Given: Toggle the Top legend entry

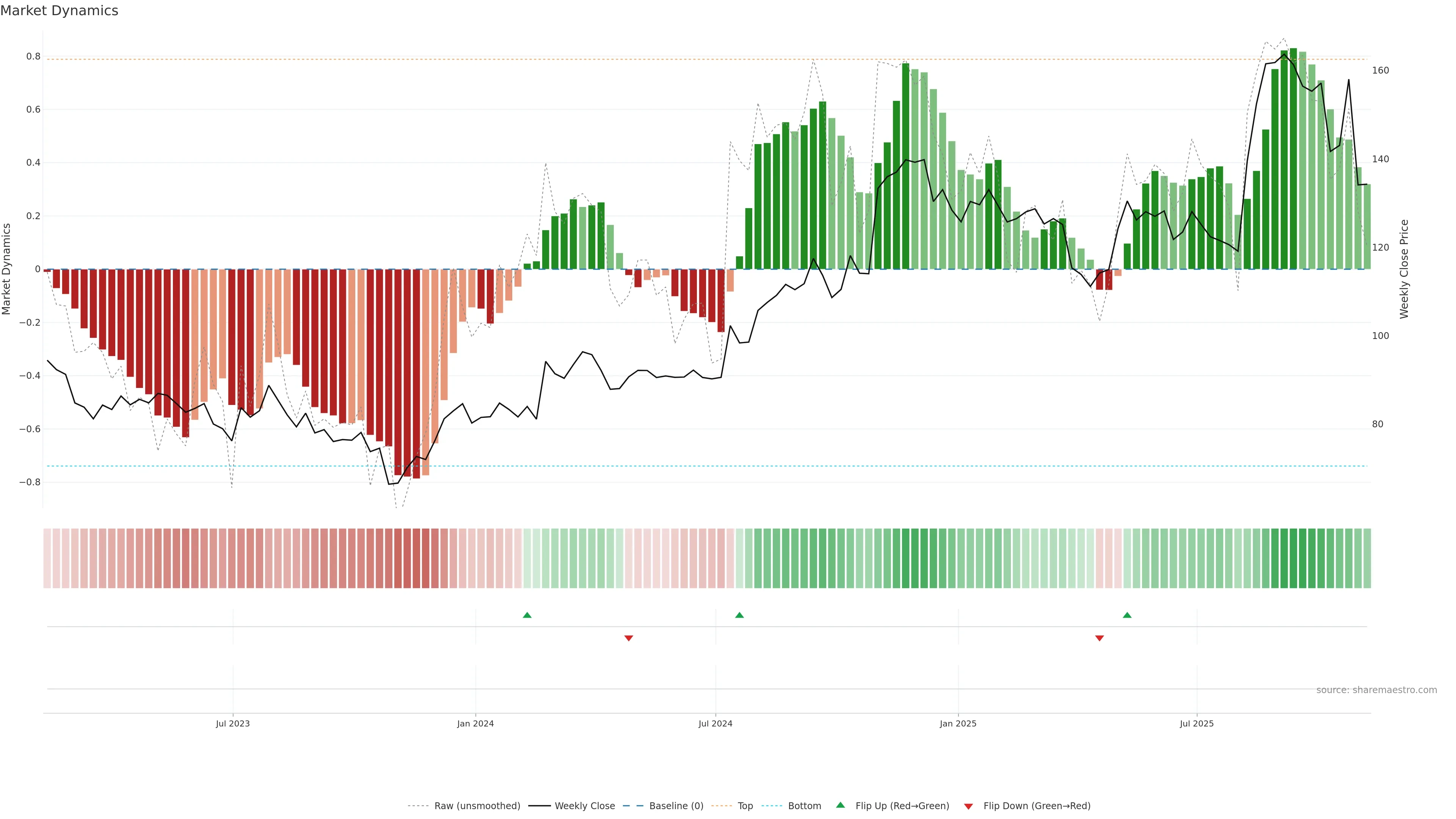Looking at the screenshot, I should (745, 806).
